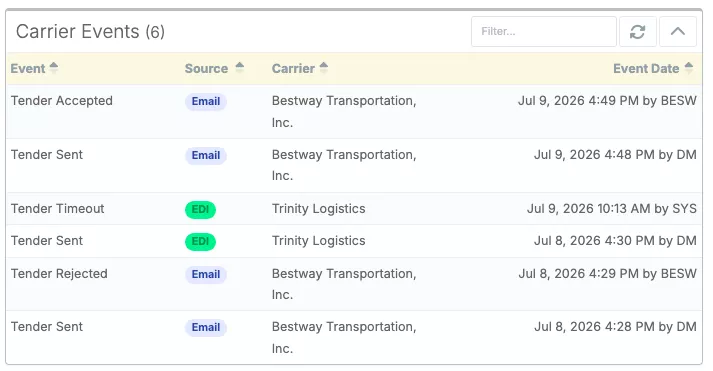Collapse the Carrier Events panel
This screenshot has height=371, width=713.
tap(678, 32)
